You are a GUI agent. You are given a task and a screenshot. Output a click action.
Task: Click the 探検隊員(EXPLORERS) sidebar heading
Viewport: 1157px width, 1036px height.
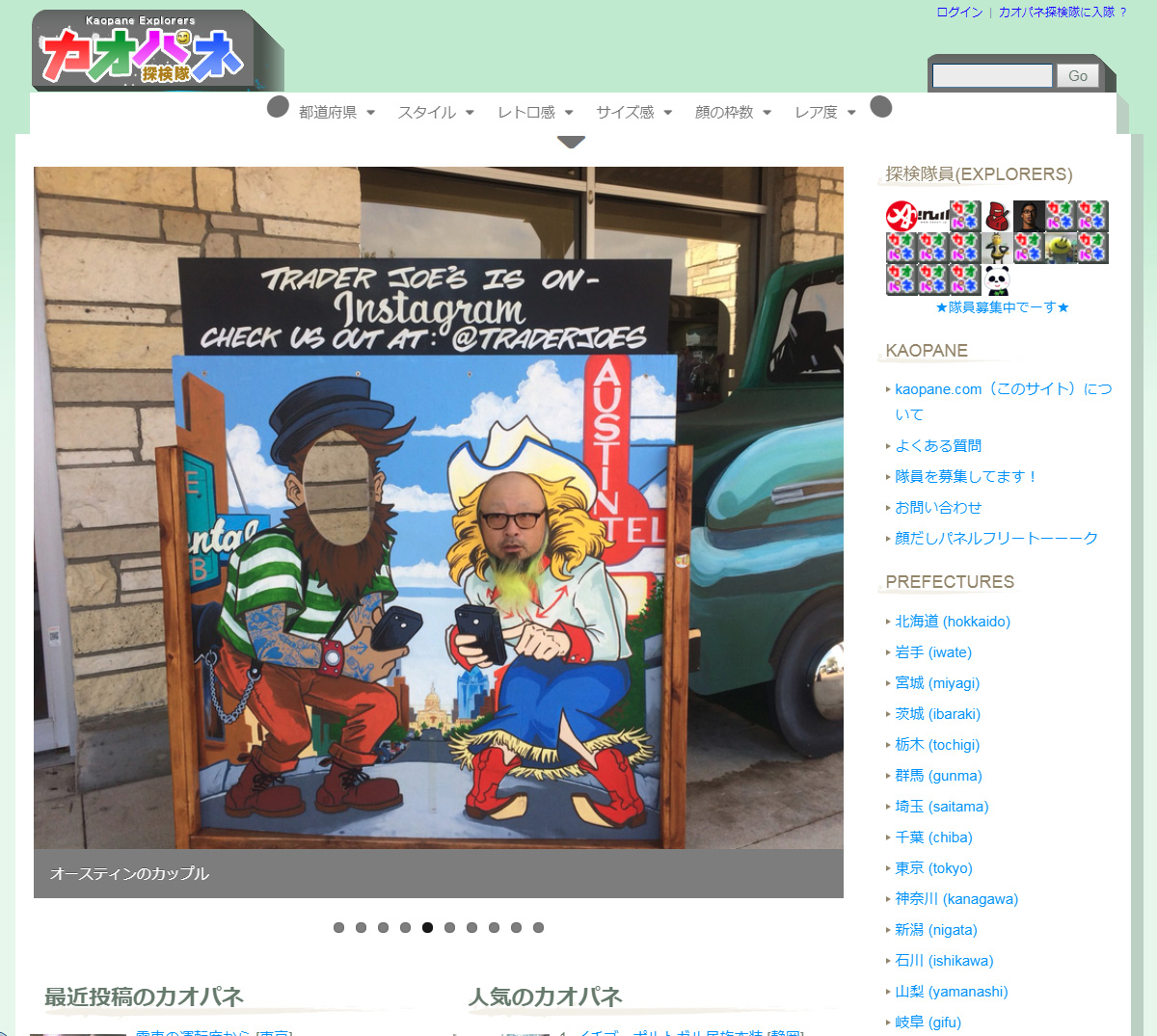click(x=979, y=174)
